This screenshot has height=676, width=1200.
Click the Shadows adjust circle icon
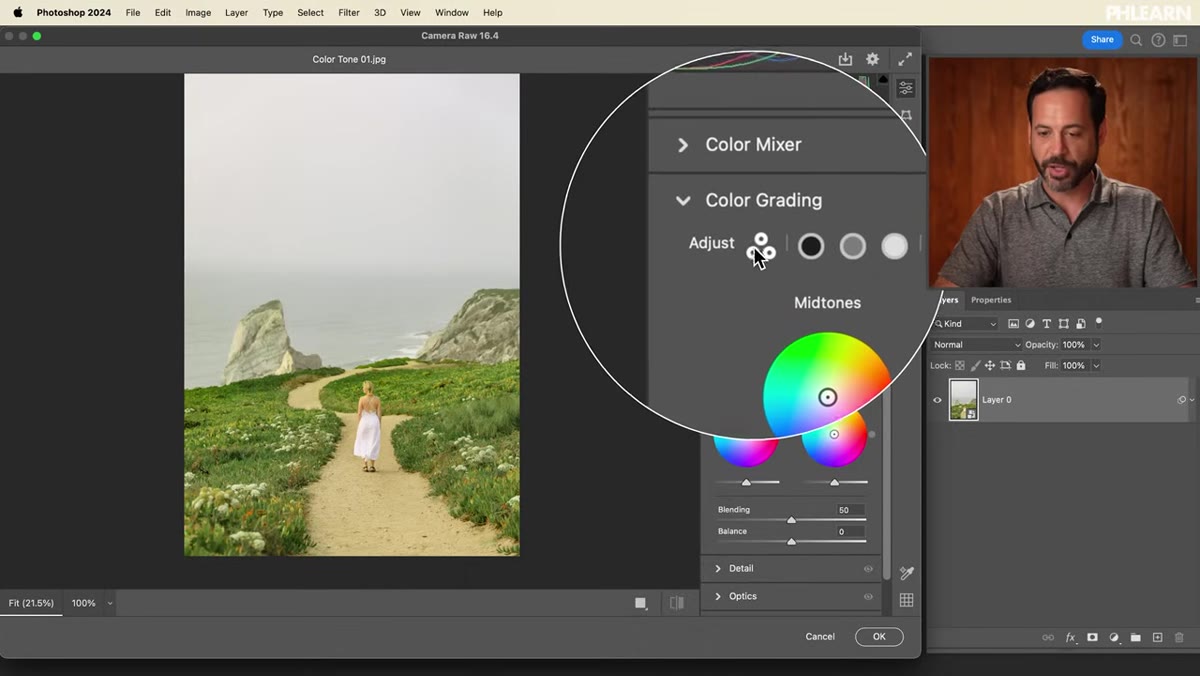[x=811, y=246]
